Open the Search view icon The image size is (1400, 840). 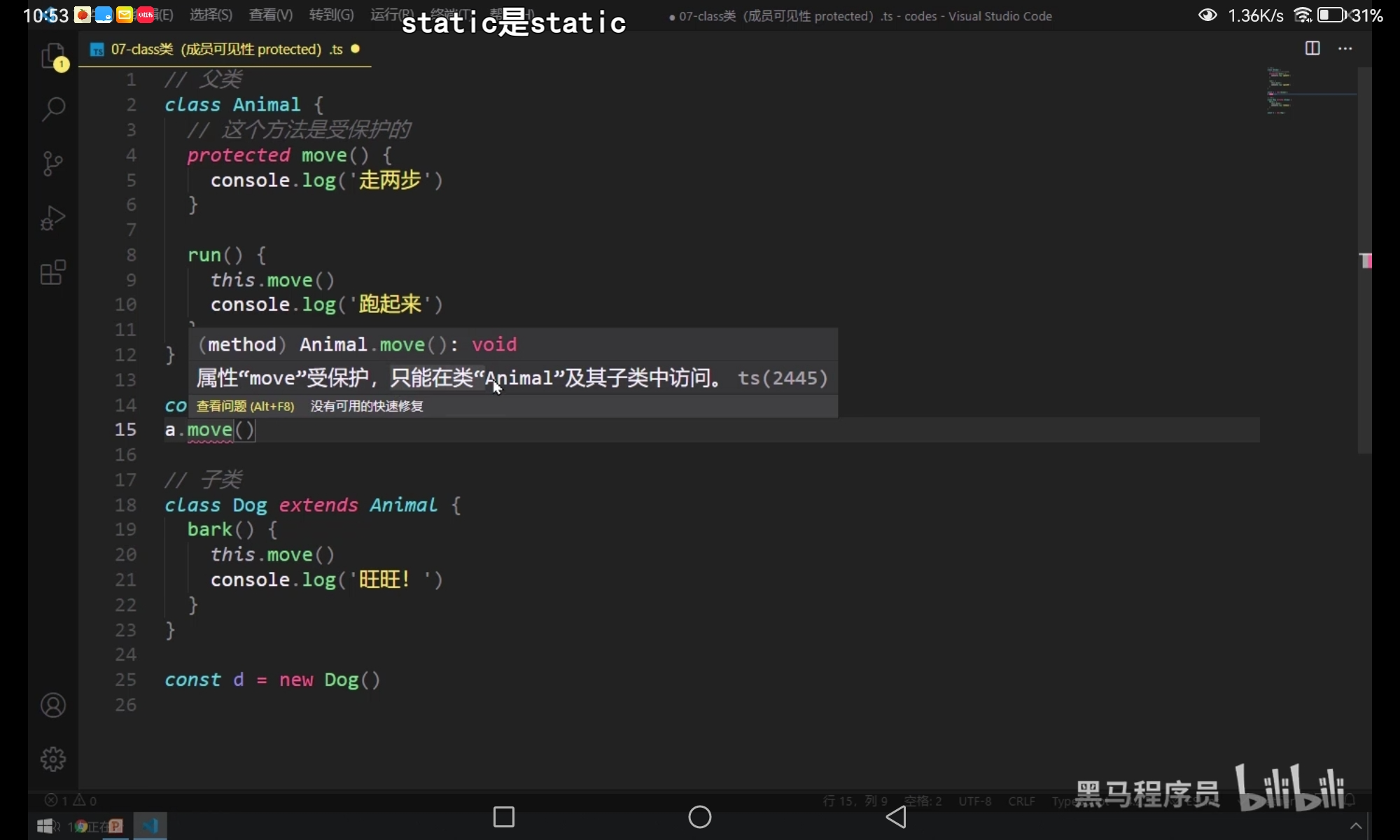53,108
